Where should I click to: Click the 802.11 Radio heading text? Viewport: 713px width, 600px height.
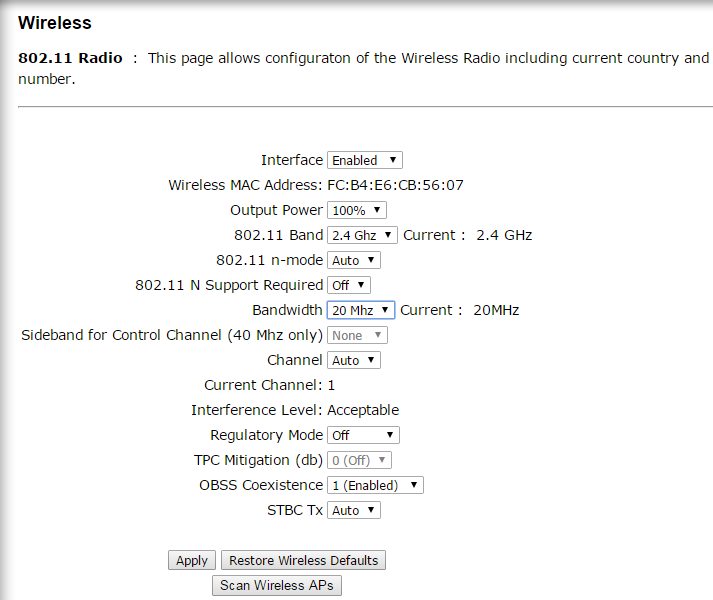coord(70,58)
